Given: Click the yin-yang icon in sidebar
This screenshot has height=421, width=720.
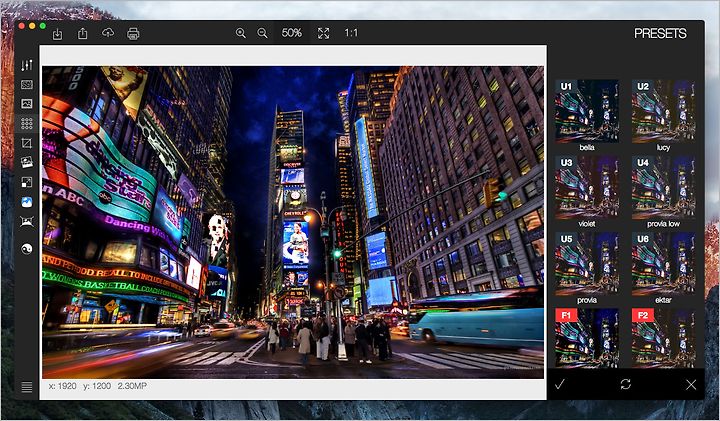Looking at the screenshot, I should click(x=27, y=249).
